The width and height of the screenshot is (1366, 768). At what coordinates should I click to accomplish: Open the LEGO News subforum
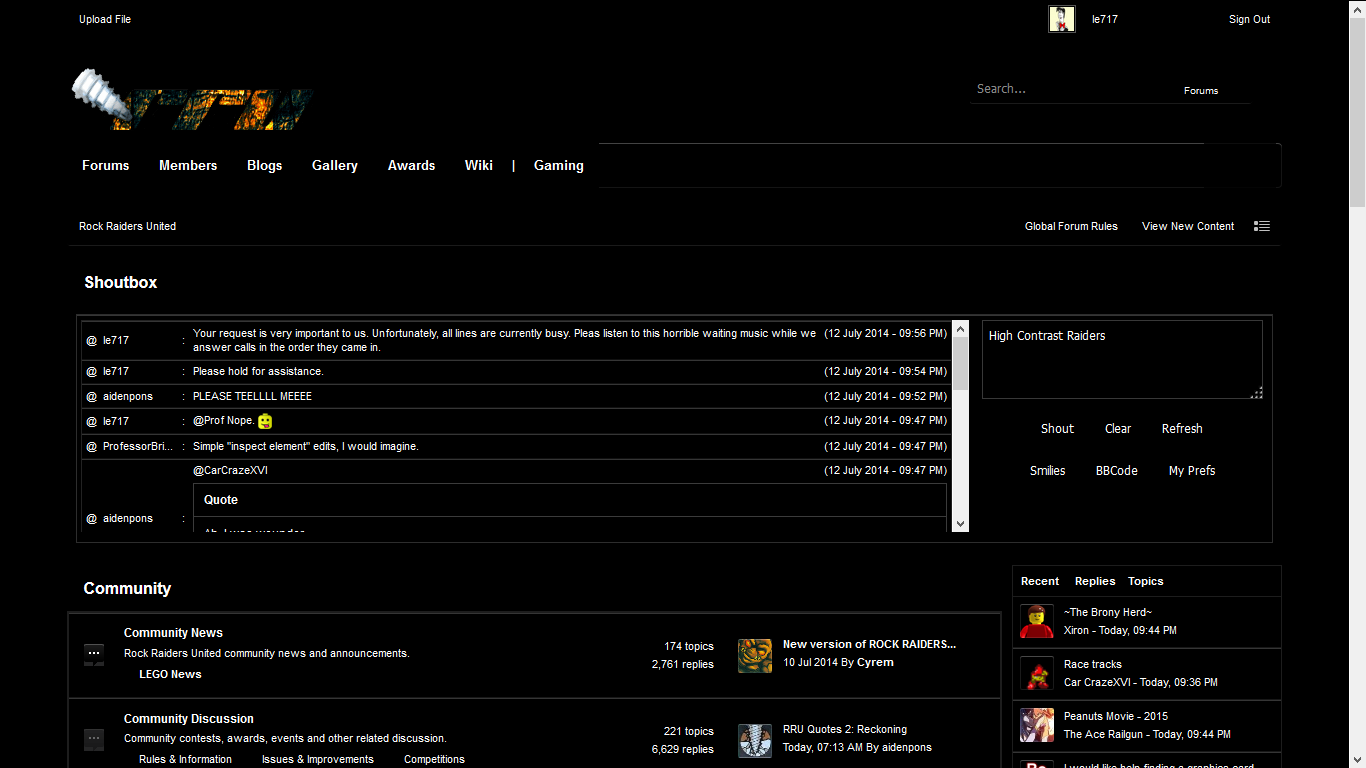click(x=170, y=674)
